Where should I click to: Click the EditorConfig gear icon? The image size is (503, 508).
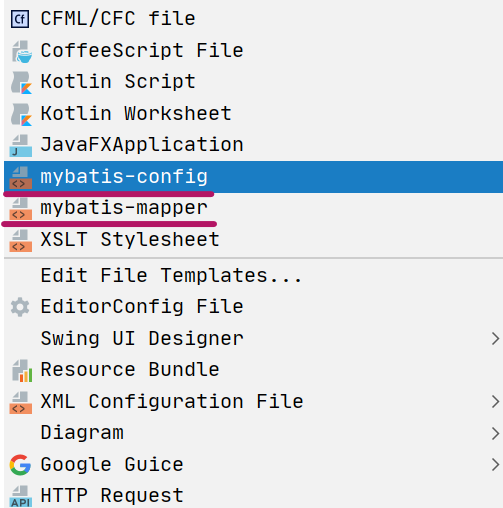click(x=20, y=307)
